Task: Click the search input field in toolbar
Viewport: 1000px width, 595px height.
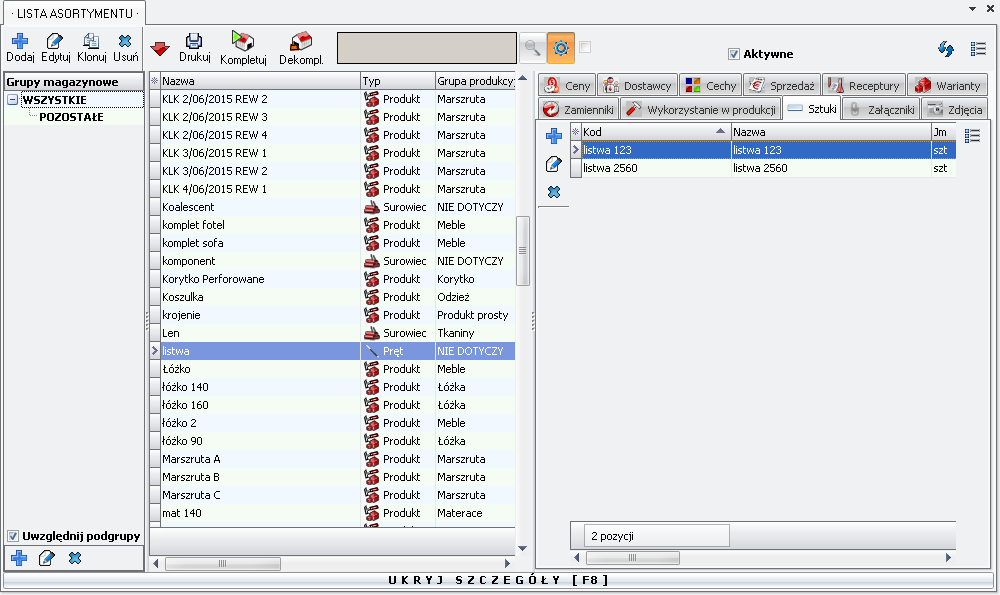Action: 426,47
